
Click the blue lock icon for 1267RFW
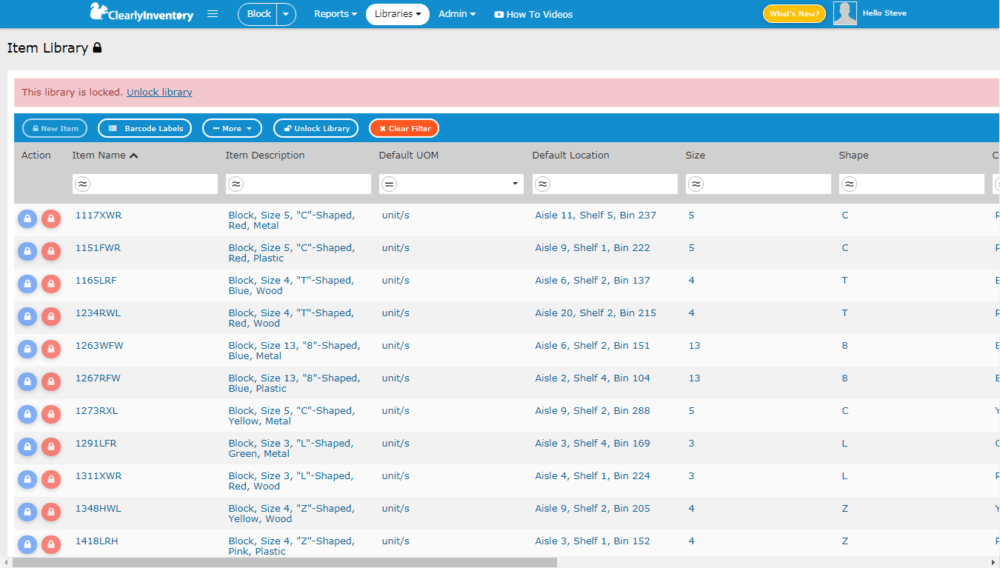pos(27,381)
